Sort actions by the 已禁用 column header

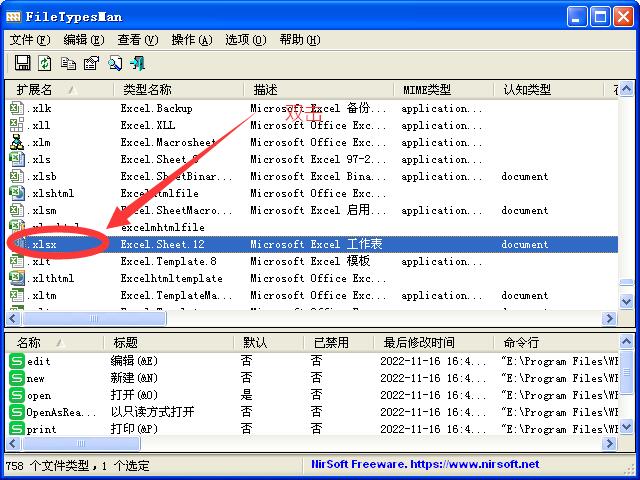(339, 342)
